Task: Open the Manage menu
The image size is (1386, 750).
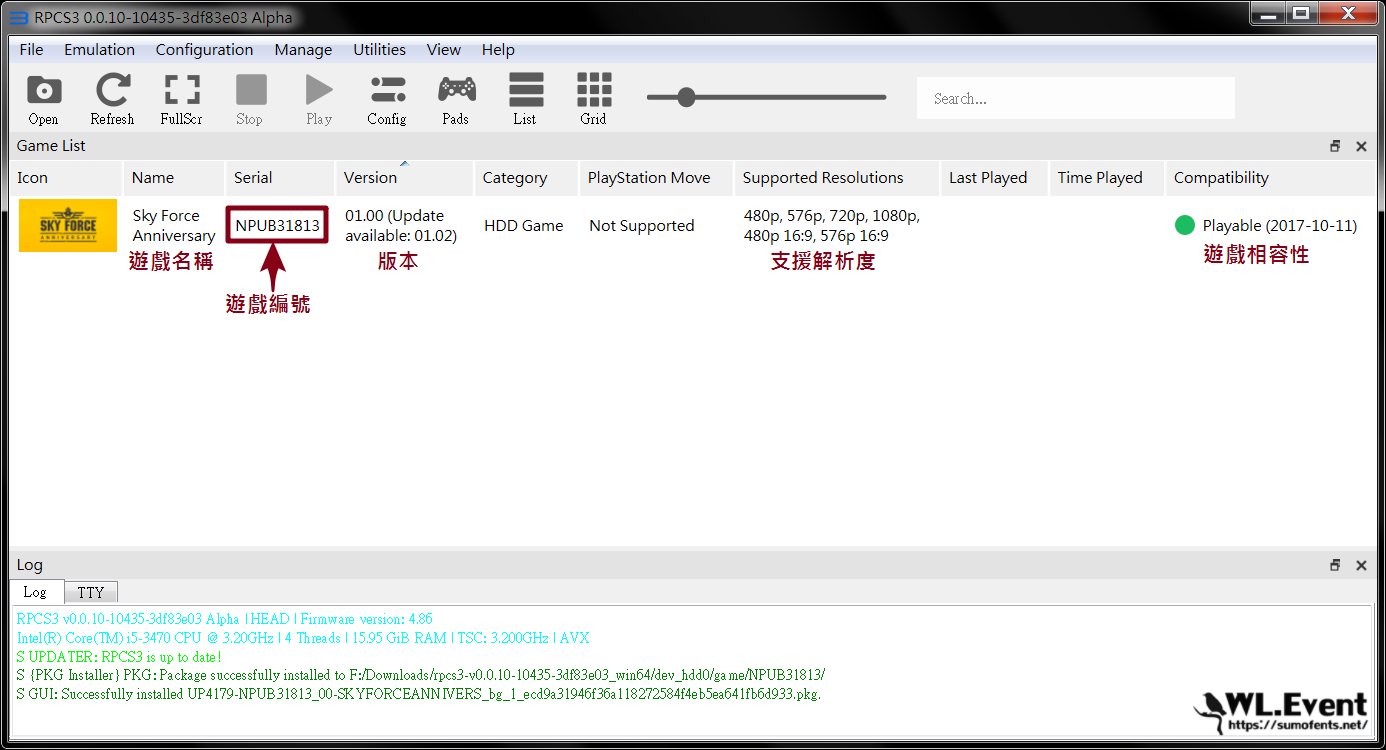Action: (x=303, y=49)
